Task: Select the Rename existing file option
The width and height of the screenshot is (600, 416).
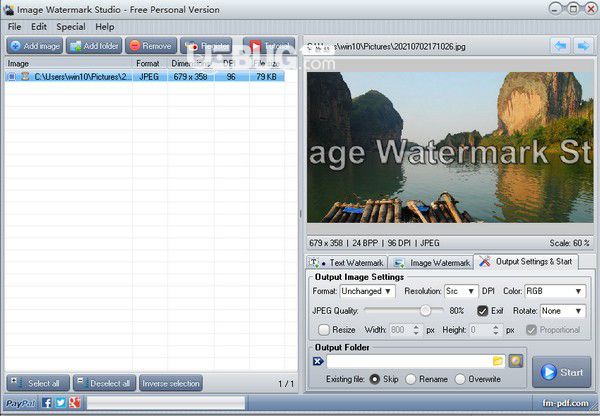Action: (x=411, y=379)
